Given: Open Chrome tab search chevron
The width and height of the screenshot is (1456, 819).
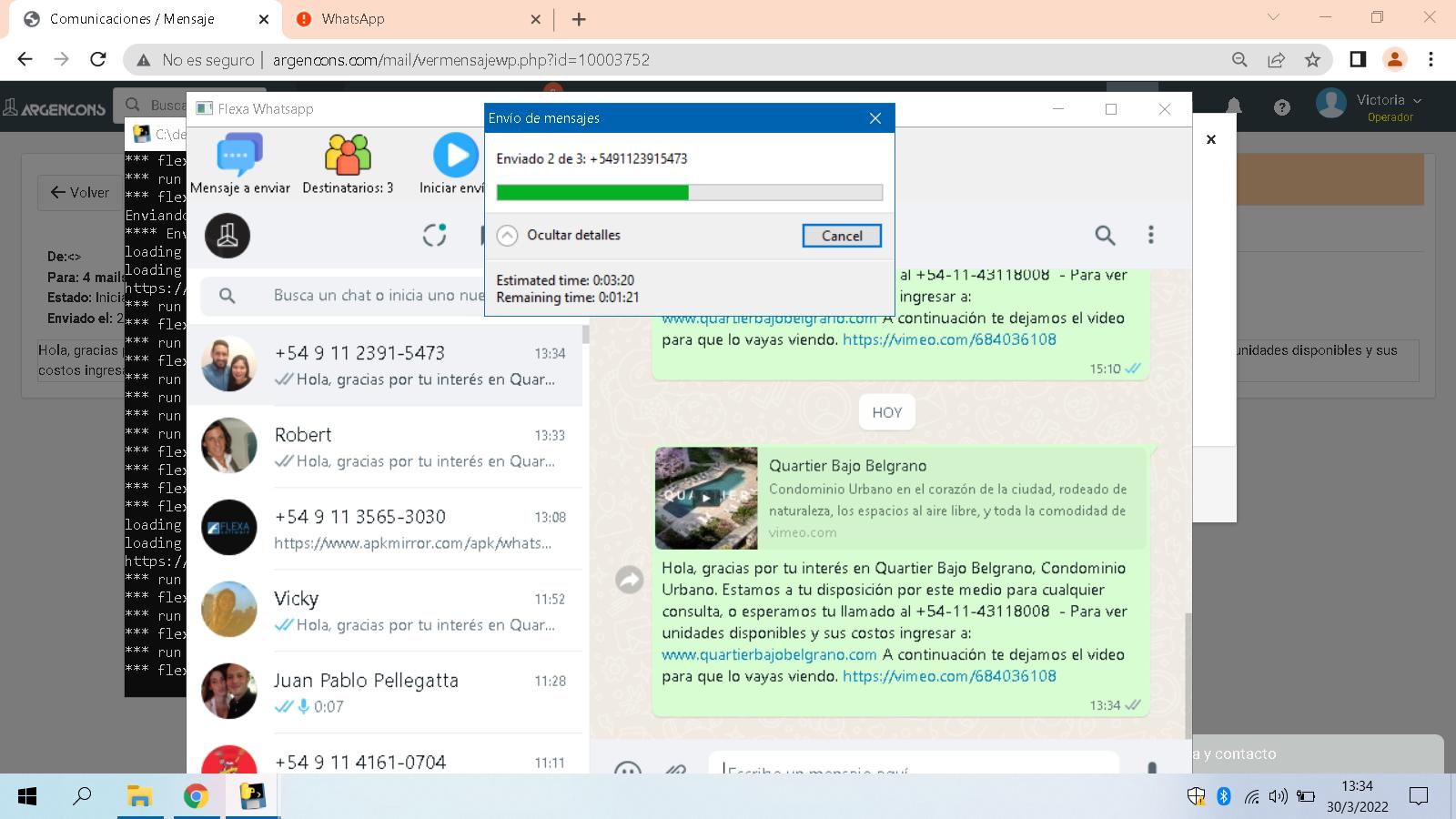Looking at the screenshot, I should click(1273, 17).
